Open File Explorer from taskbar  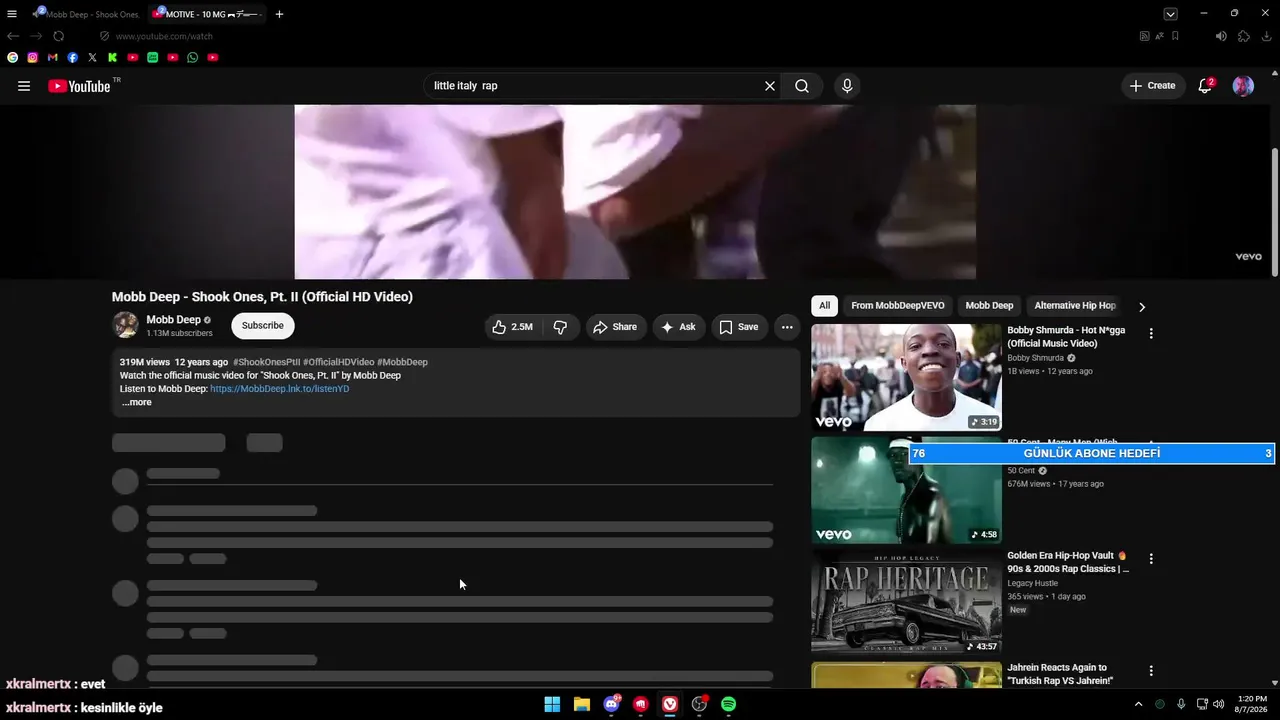tap(582, 704)
